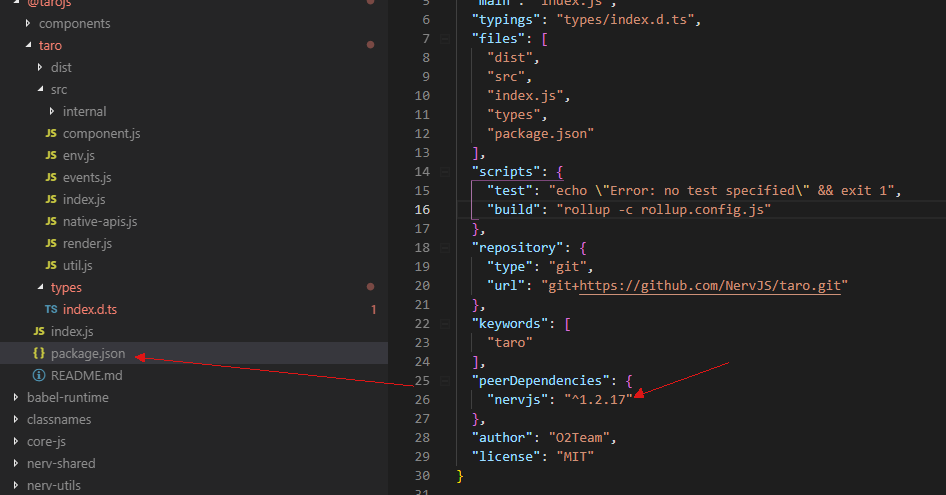Expand the nerv-shared folder arrow
946x495 pixels.
click(x=16, y=463)
